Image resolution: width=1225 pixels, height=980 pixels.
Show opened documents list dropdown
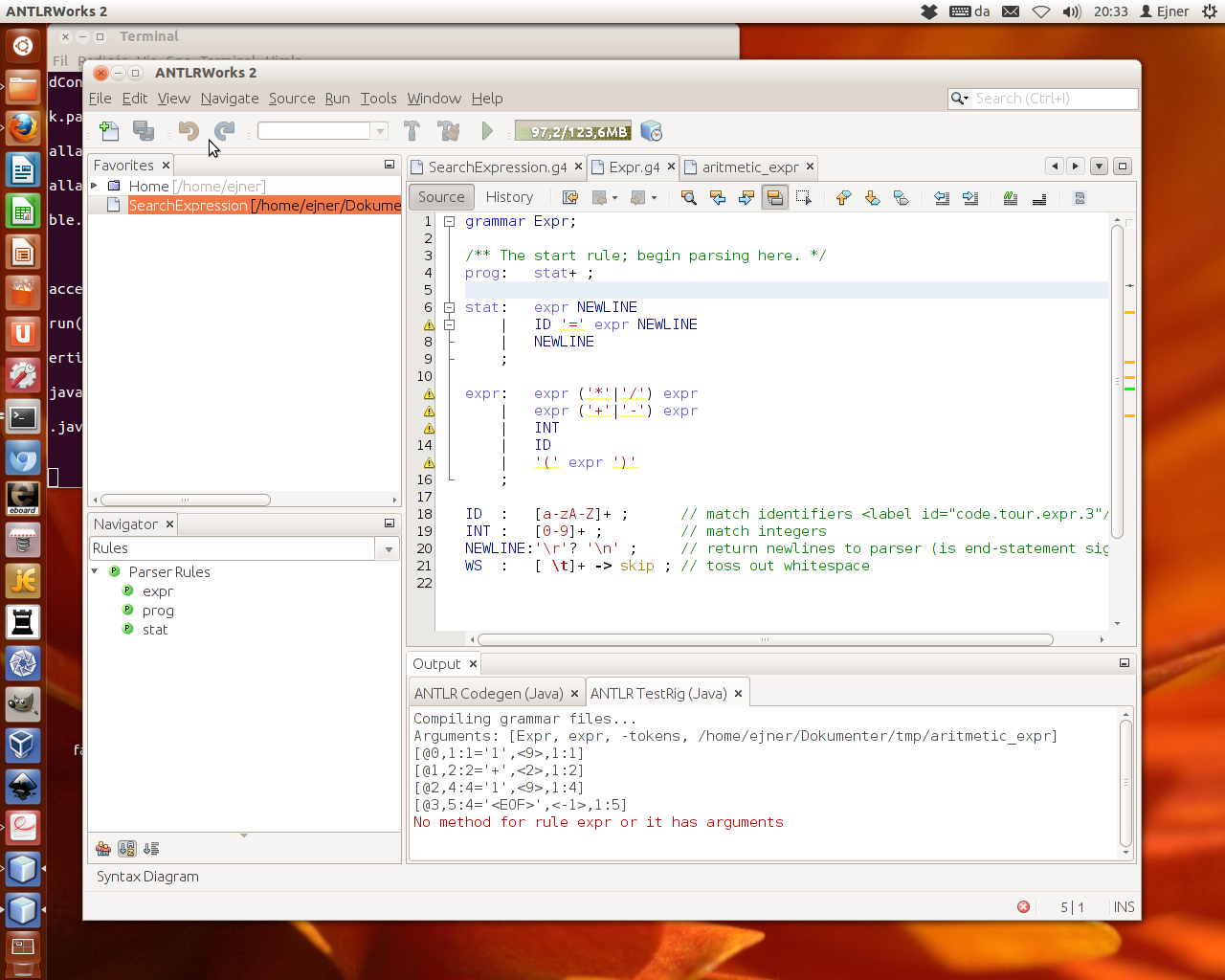click(1099, 167)
